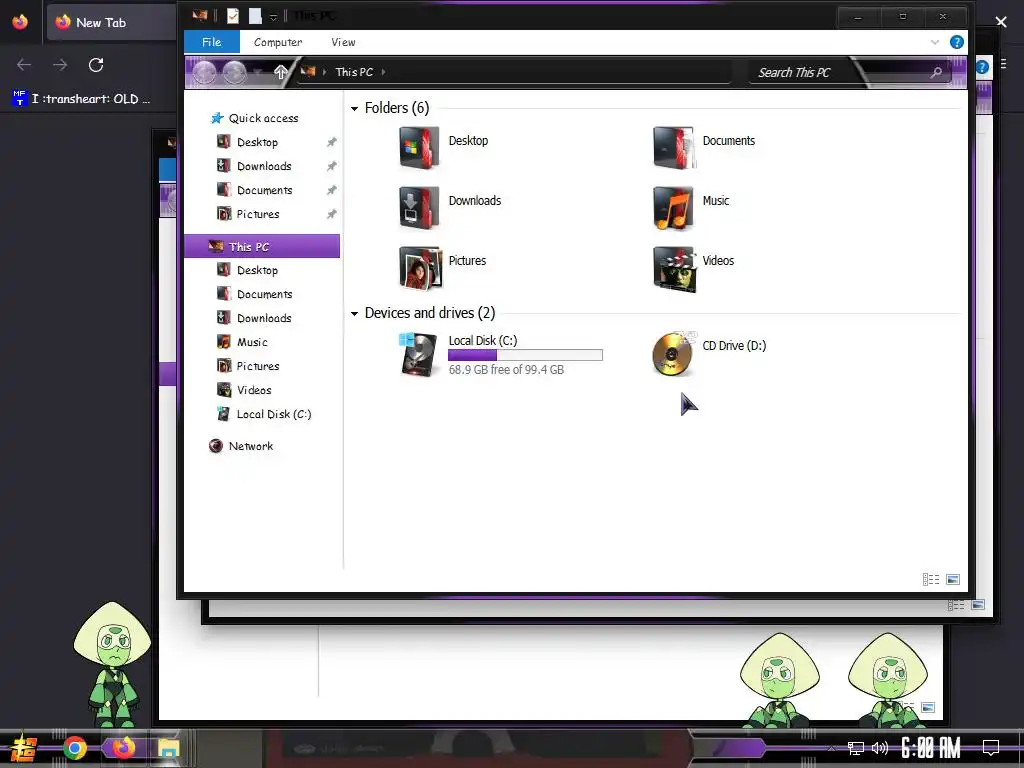Select This PC in navigation pane
This screenshot has width=1024, height=768.
[x=262, y=246]
